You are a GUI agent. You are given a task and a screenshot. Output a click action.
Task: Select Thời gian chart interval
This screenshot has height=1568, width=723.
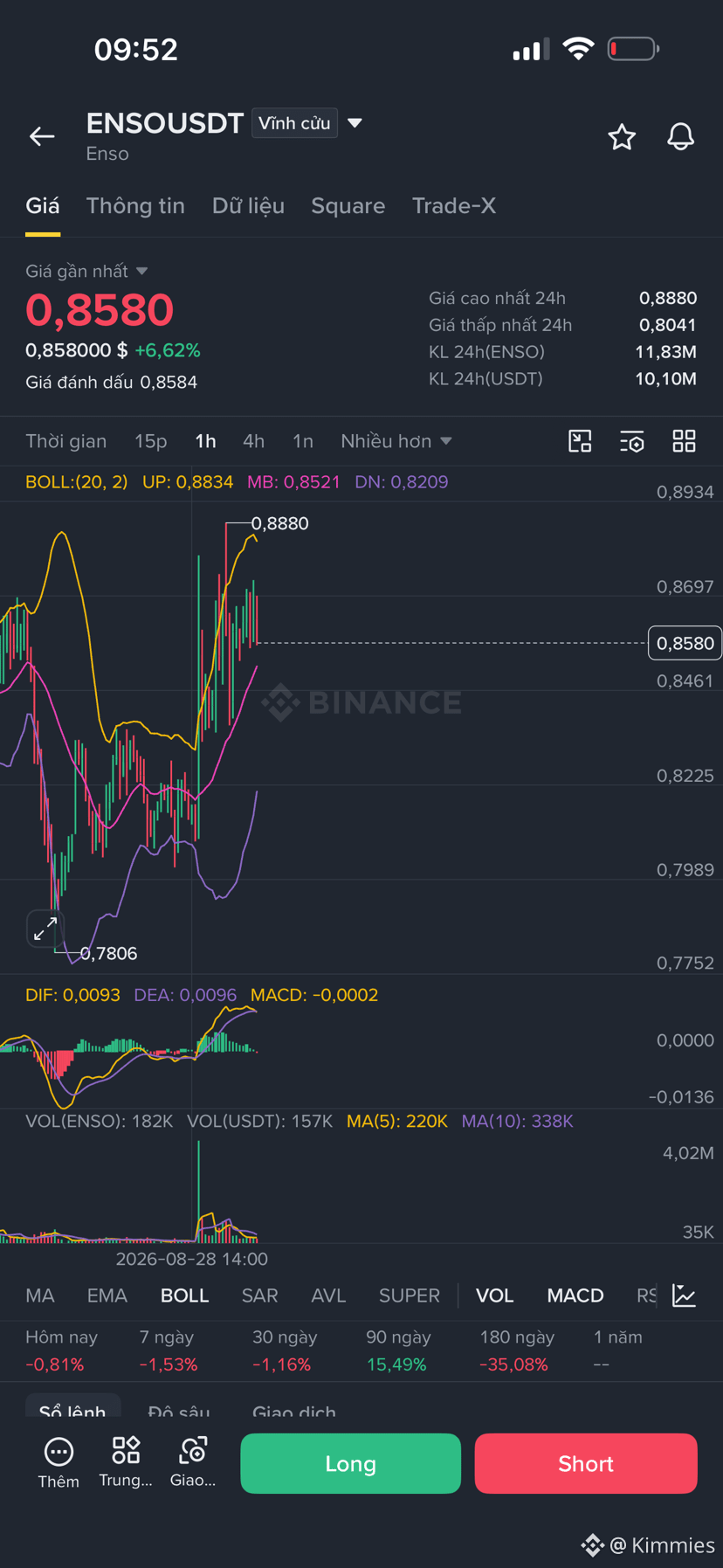[x=66, y=441]
